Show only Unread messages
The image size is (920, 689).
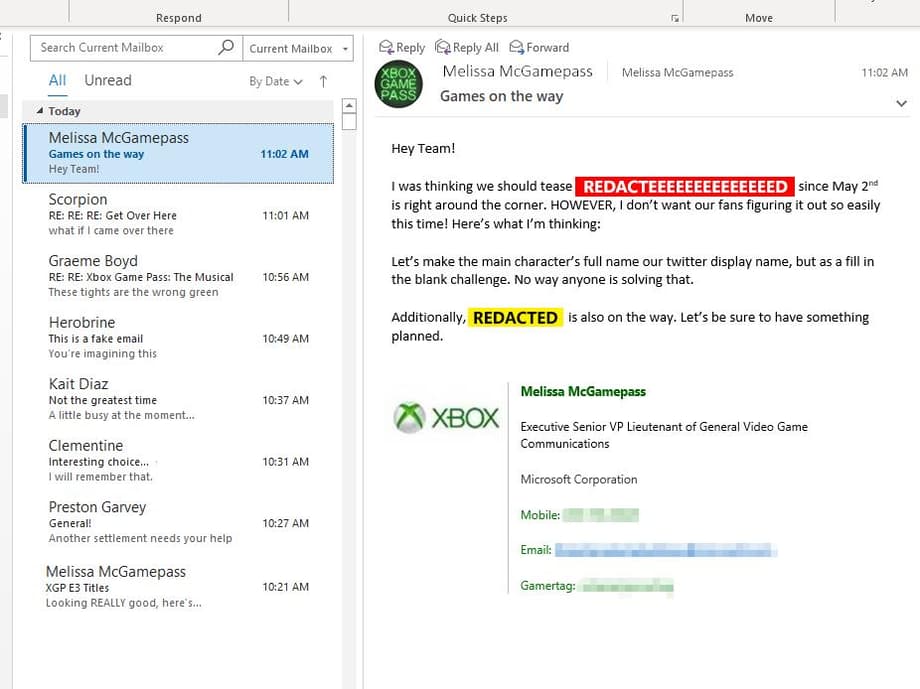point(108,80)
